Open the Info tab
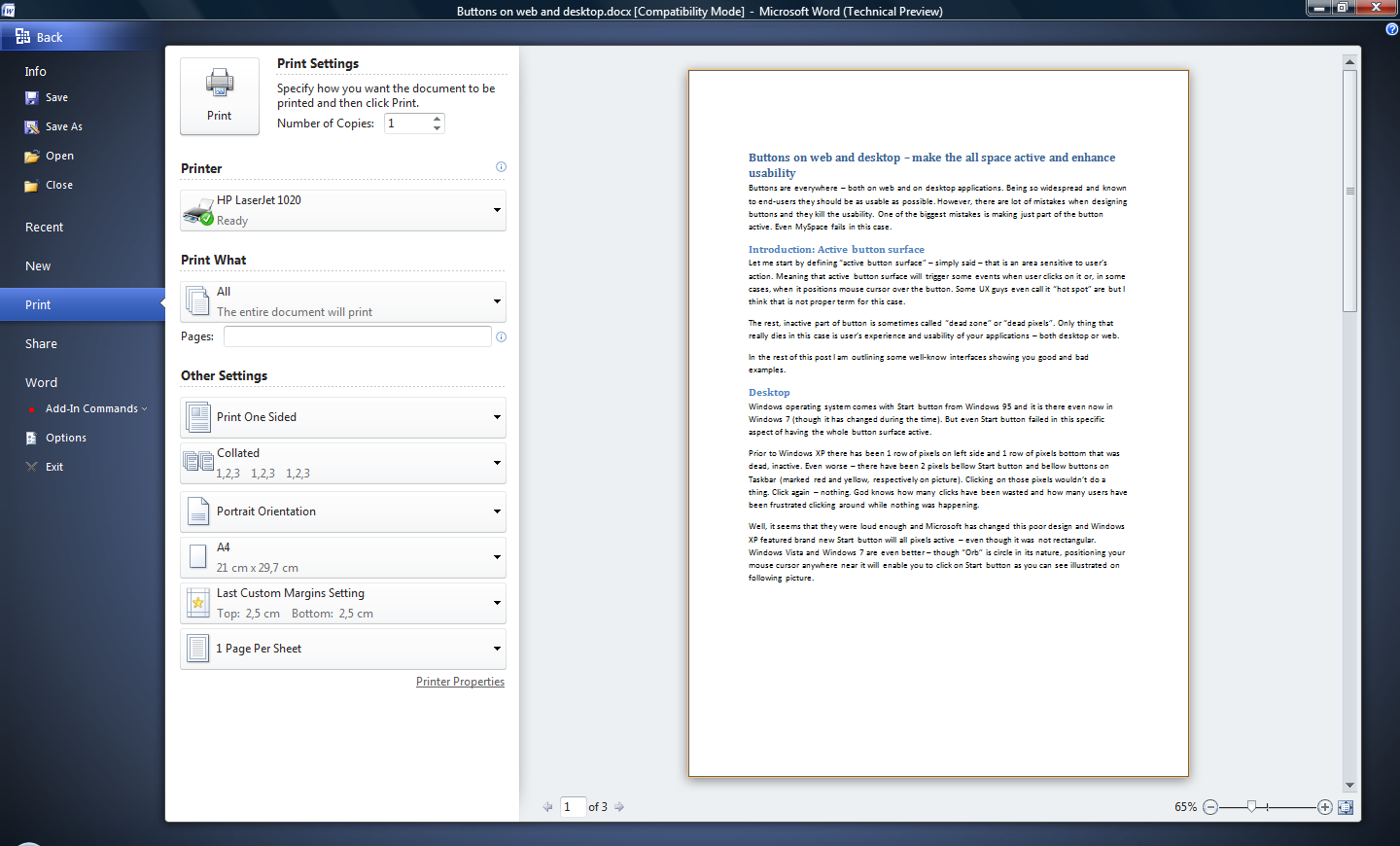The width and height of the screenshot is (1400, 846). tap(36, 71)
